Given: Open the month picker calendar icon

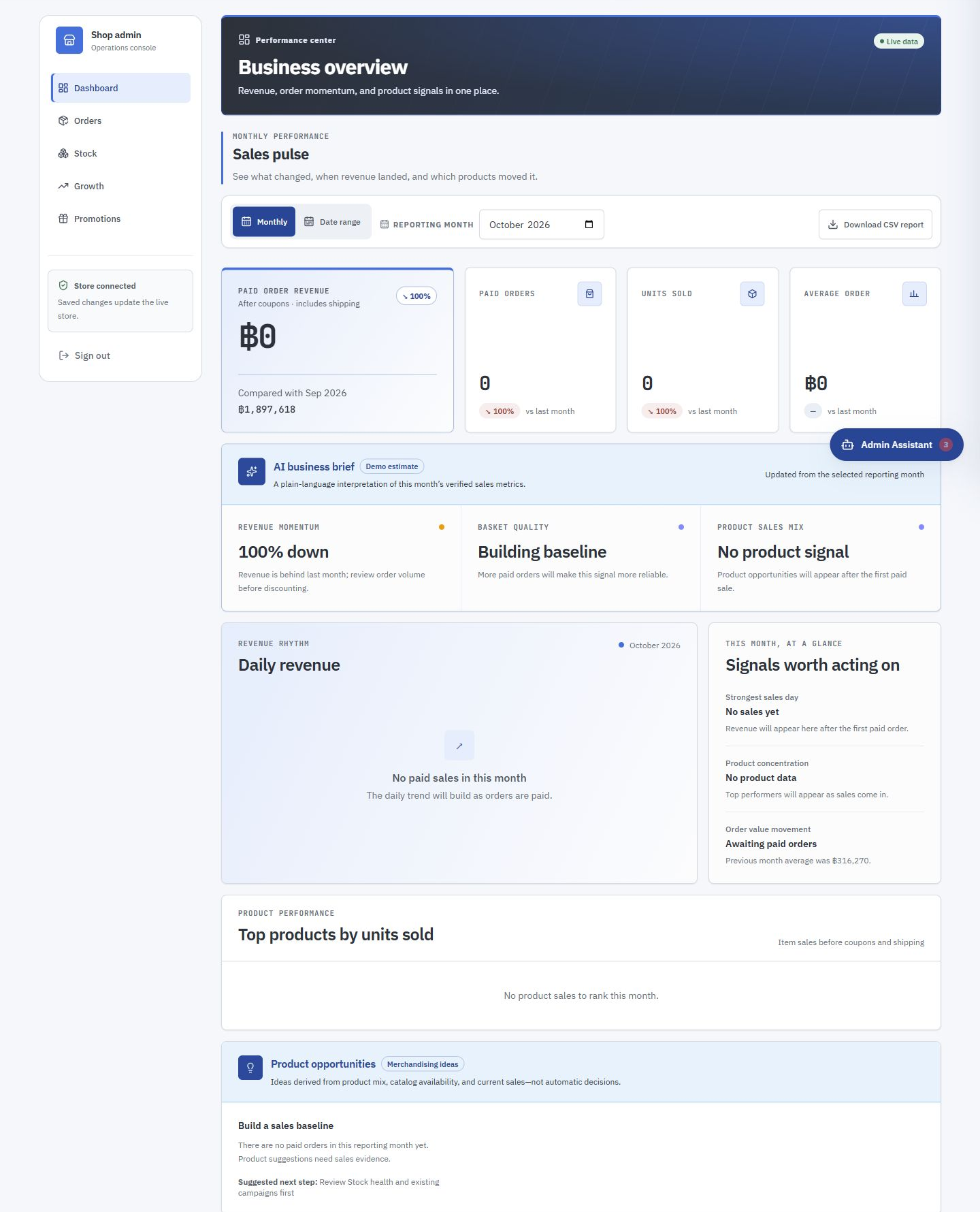Looking at the screenshot, I should pyautogui.click(x=589, y=225).
